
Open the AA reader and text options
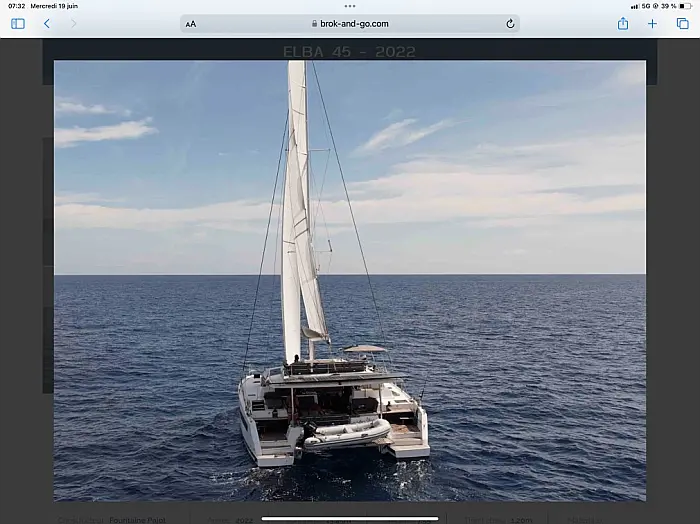191,24
